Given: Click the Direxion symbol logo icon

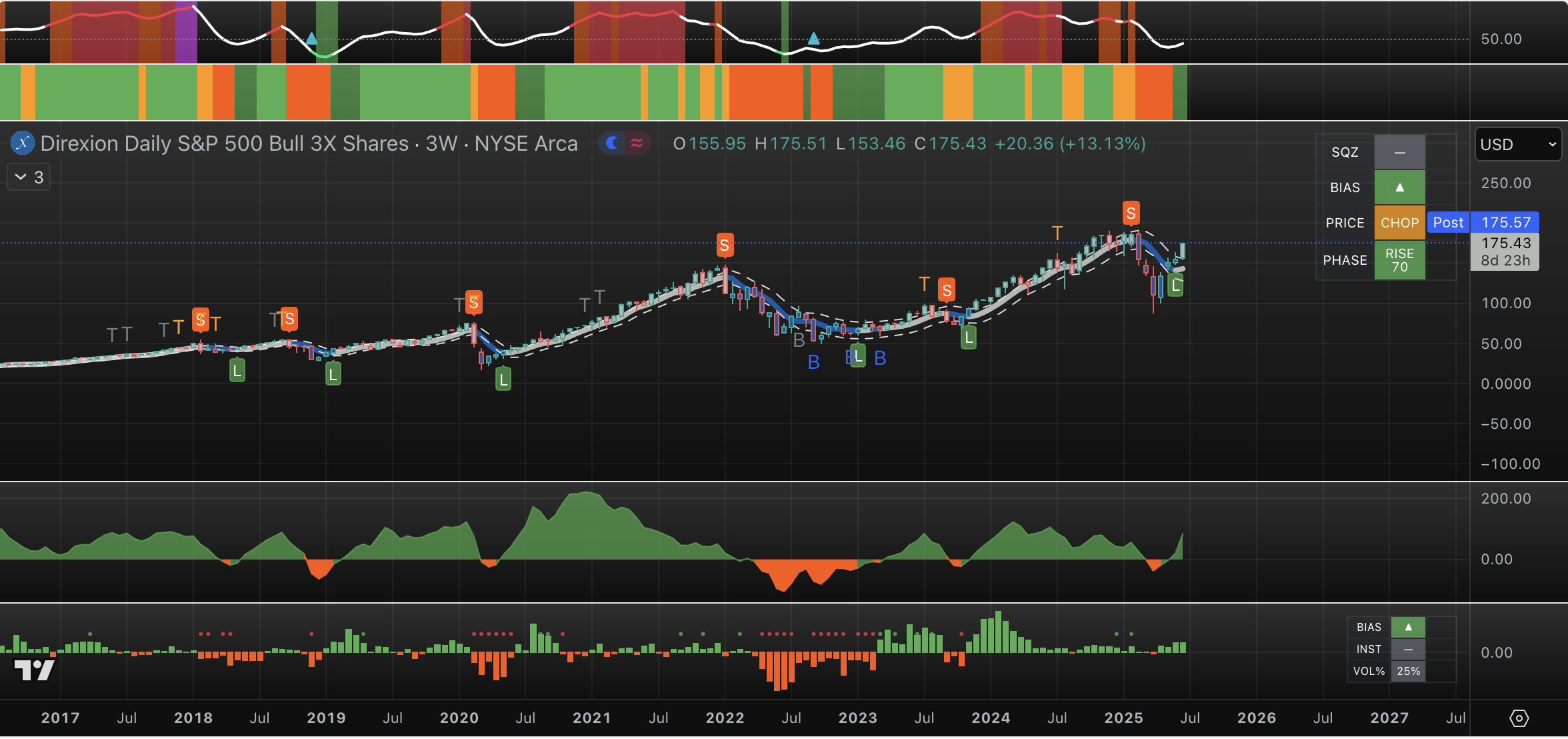Looking at the screenshot, I should pos(23,143).
